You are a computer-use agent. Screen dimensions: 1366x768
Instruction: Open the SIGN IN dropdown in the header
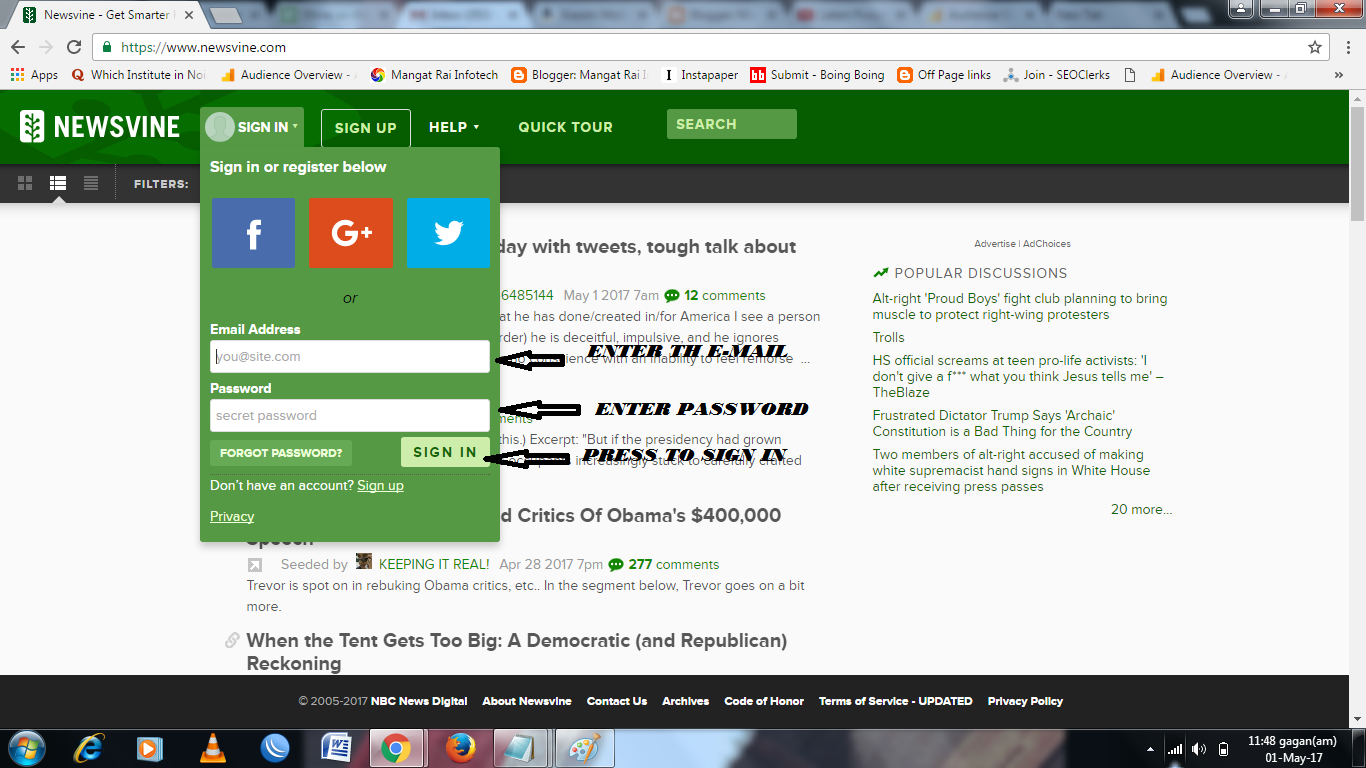point(252,127)
